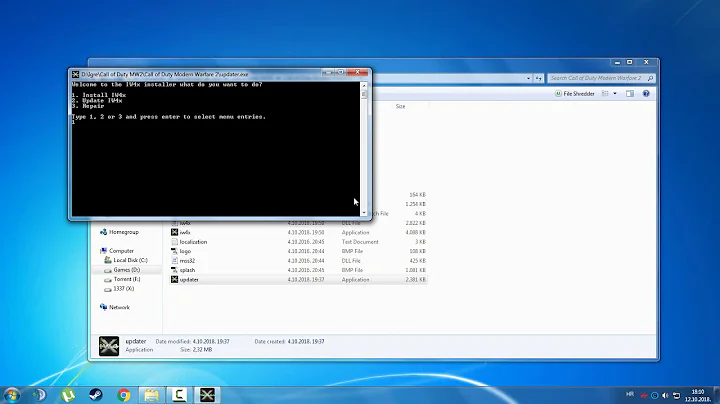
Task: Click the refresh button beside address bar
Action: coord(539,79)
